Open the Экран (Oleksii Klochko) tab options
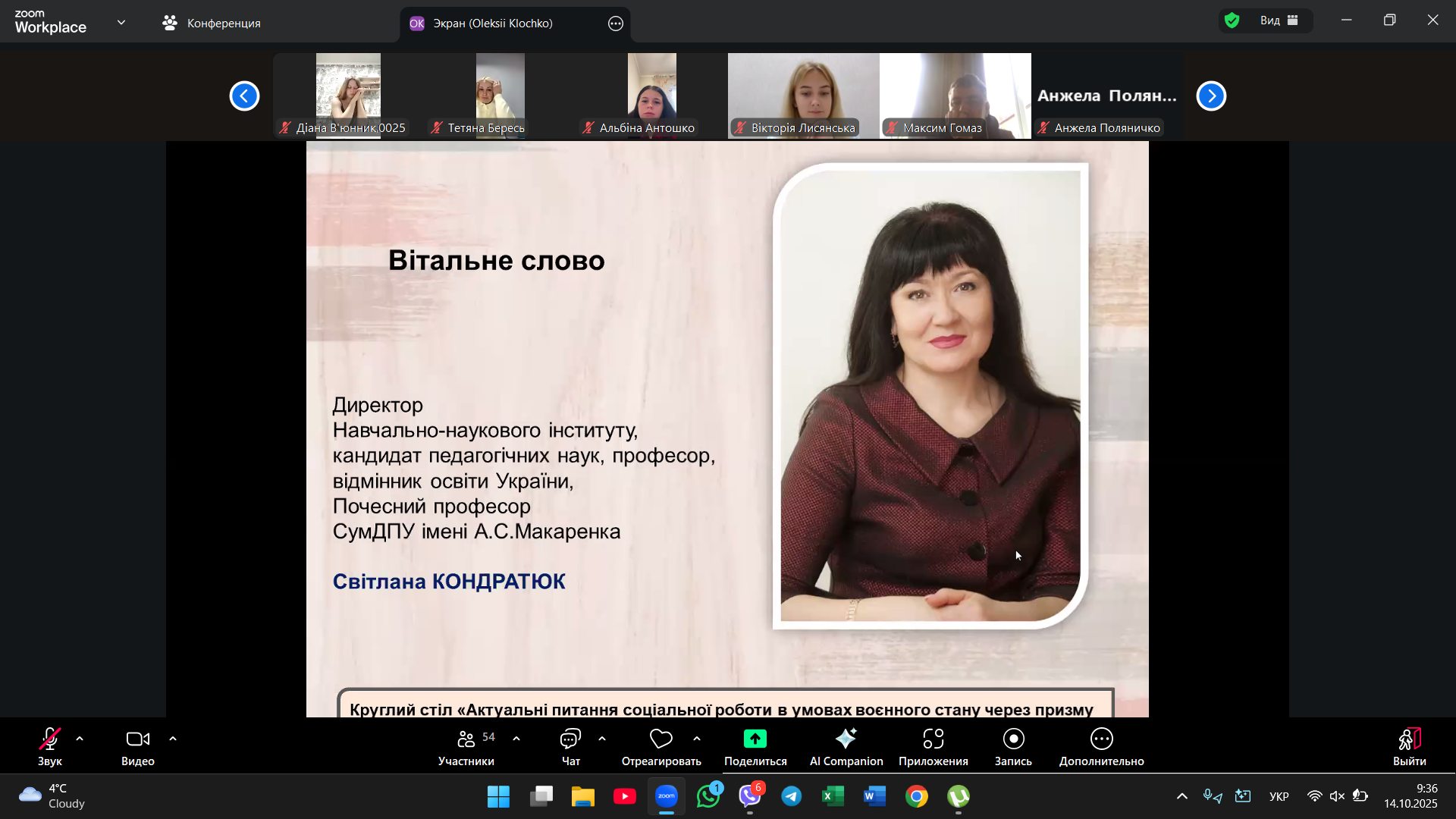This screenshot has width=1456, height=819. [616, 24]
